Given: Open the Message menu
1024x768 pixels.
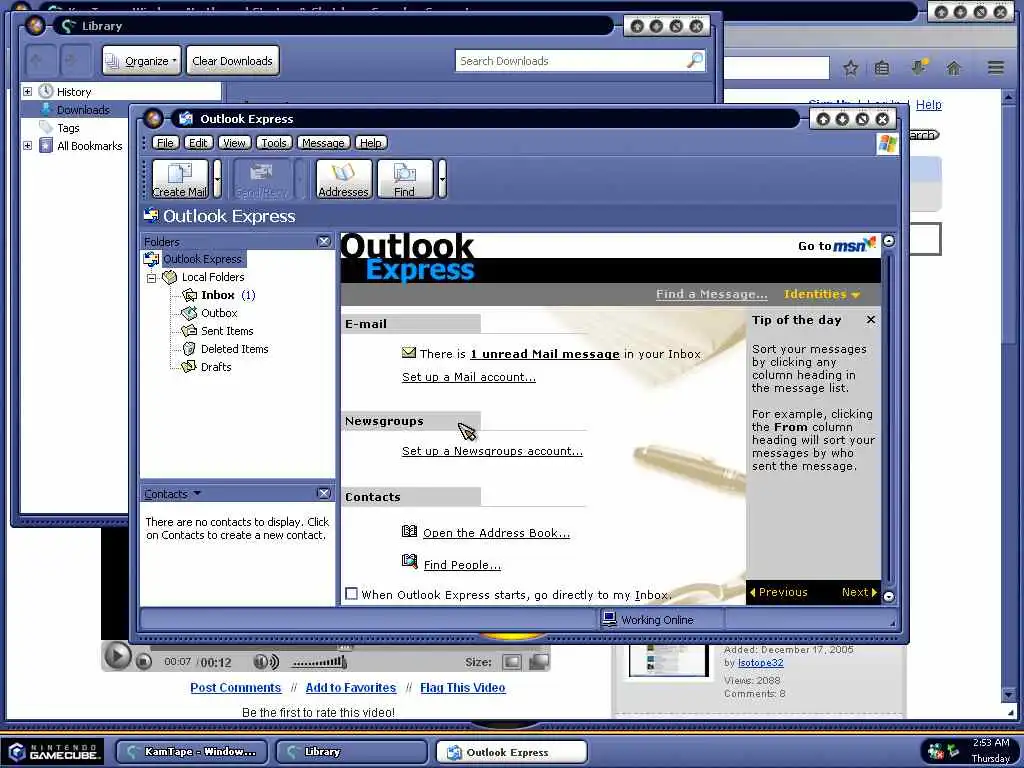Looking at the screenshot, I should point(323,143).
